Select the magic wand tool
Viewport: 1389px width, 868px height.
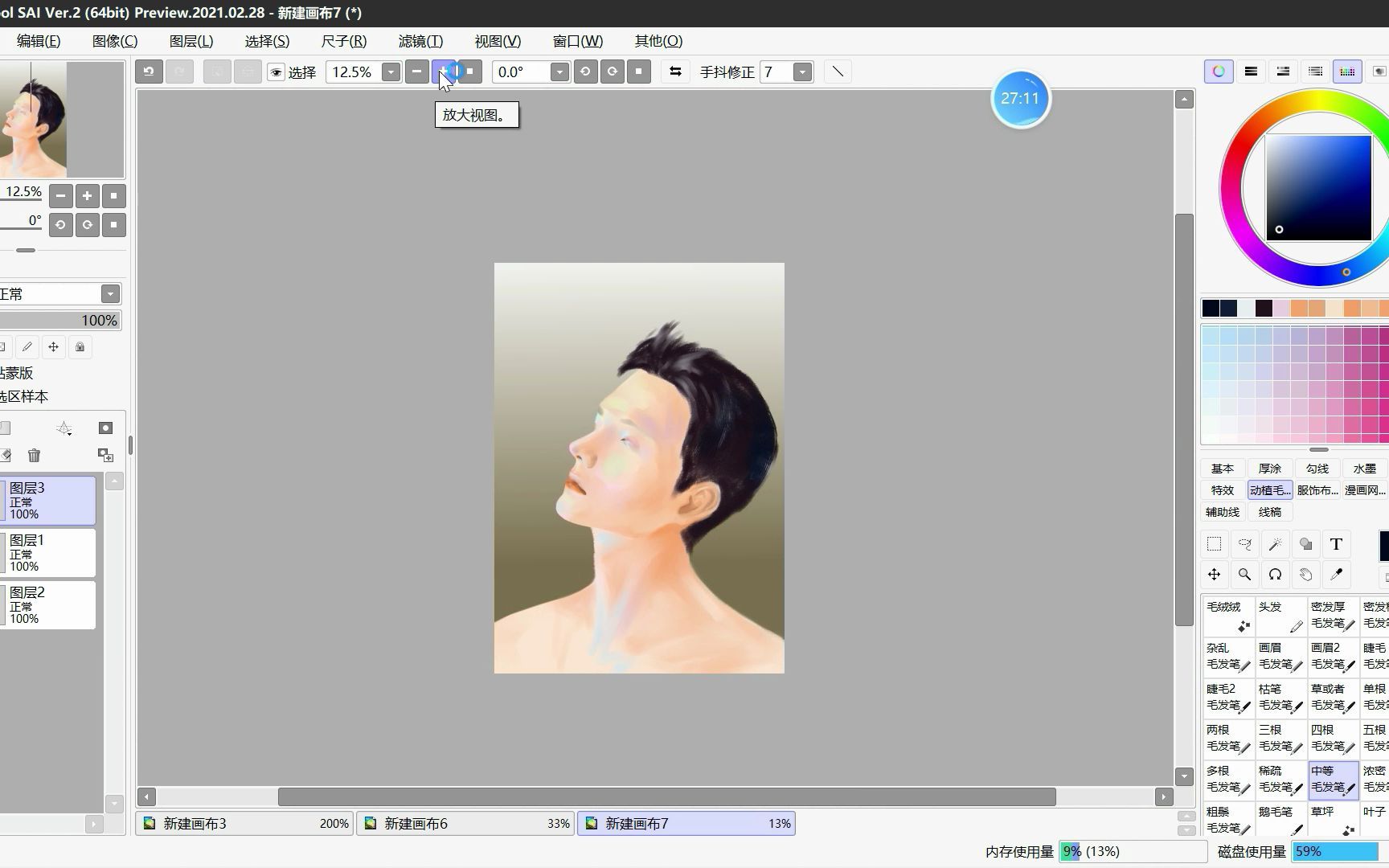coord(1275,544)
